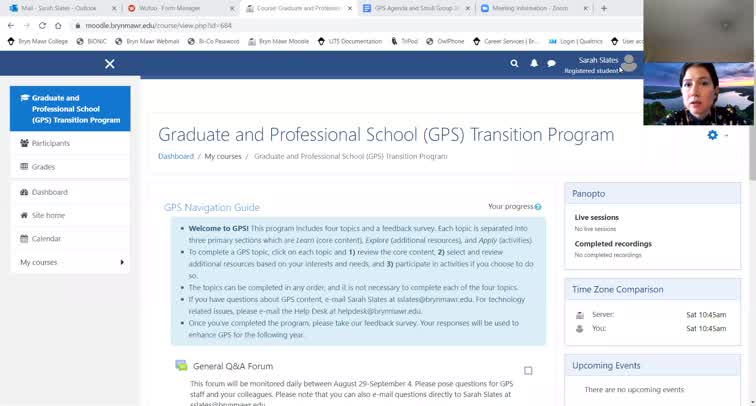
Task: Click the course settings gear icon
Action: [712, 135]
